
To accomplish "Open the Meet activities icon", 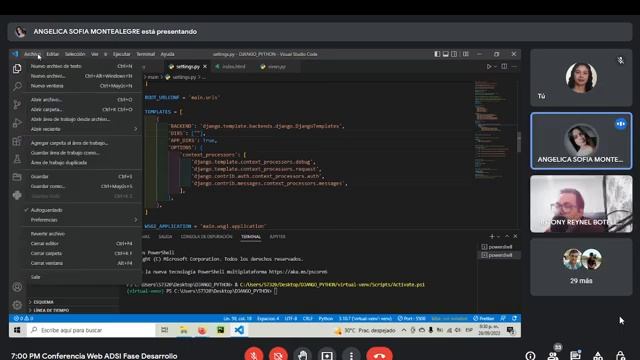I will pyautogui.click(x=598, y=356).
